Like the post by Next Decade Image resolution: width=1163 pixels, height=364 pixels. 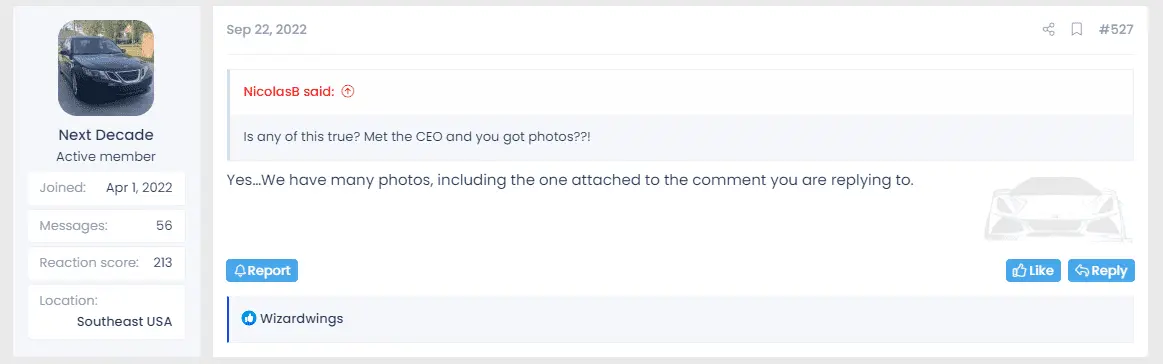tap(1033, 271)
